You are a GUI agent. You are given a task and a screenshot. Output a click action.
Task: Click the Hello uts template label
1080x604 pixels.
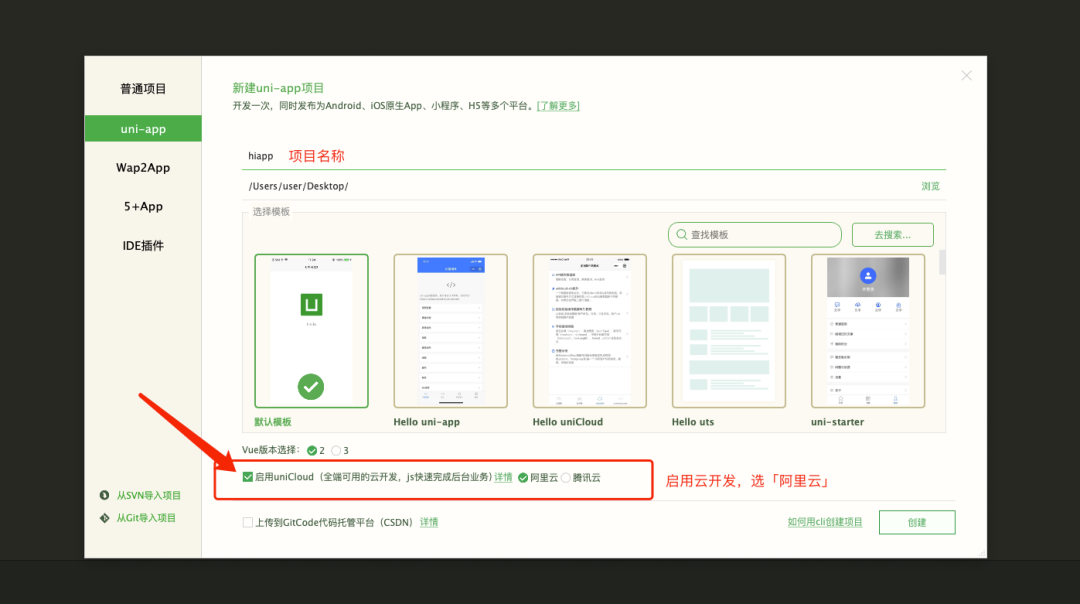(x=693, y=421)
